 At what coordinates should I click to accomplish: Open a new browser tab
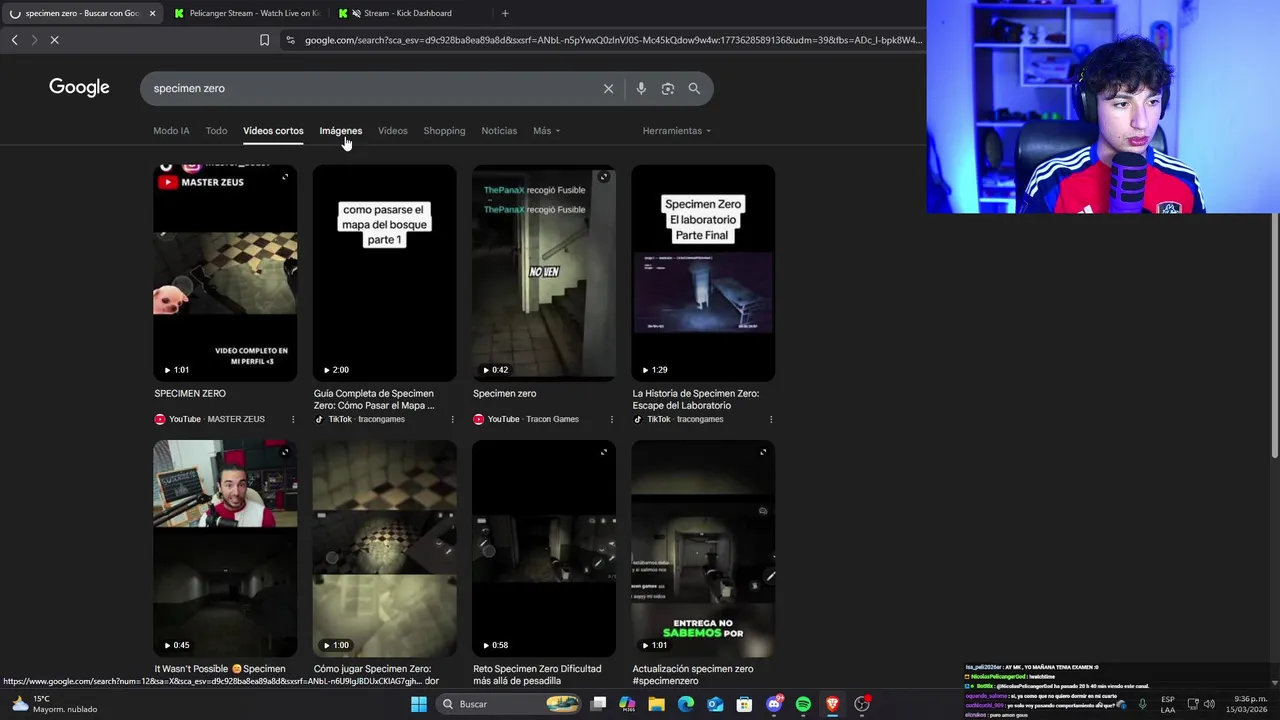pyautogui.click(x=505, y=13)
